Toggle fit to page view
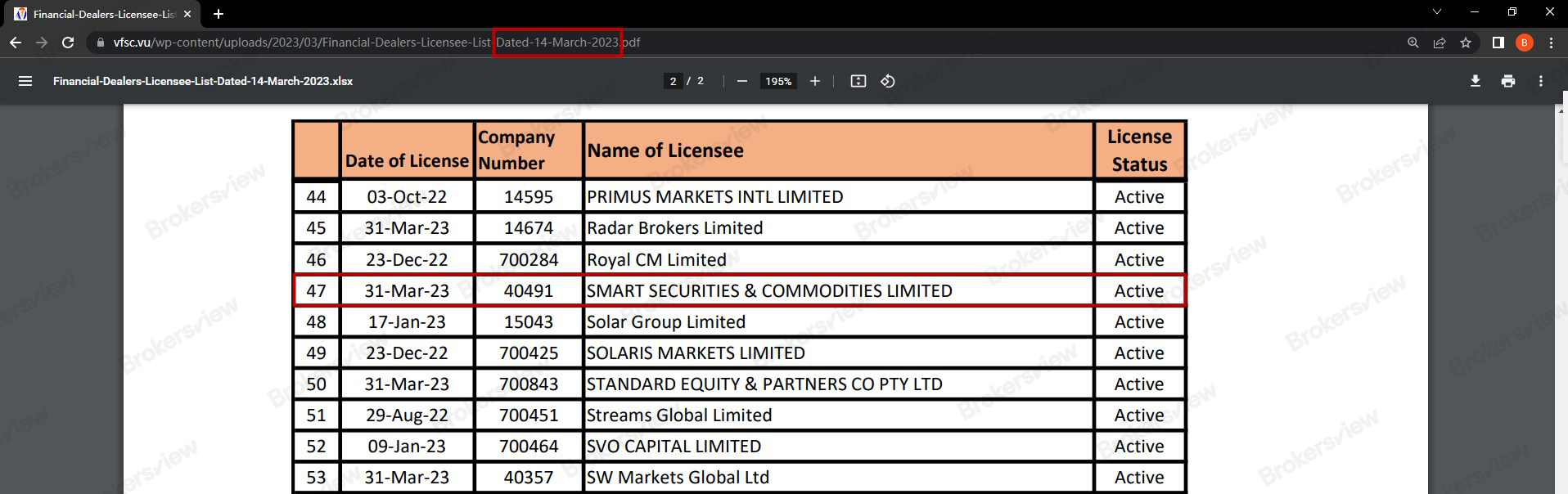Screen dimensions: 1568x494 click(x=858, y=81)
